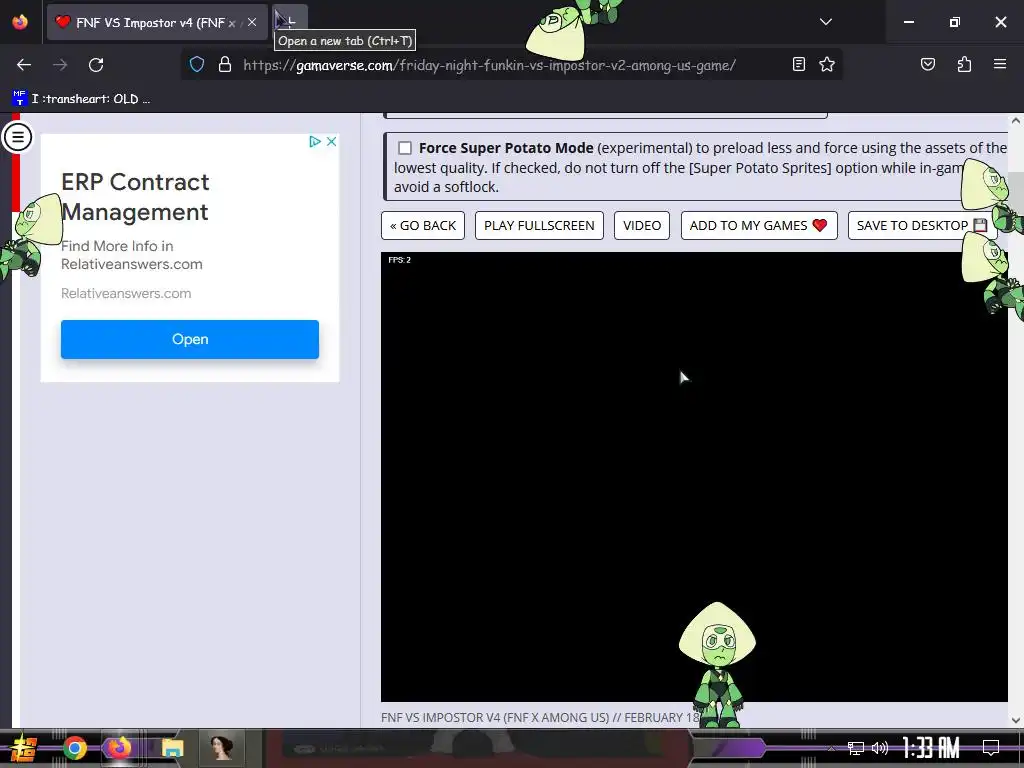Open the Firefox application menu
This screenshot has width=1024, height=768.
click(1000, 64)
